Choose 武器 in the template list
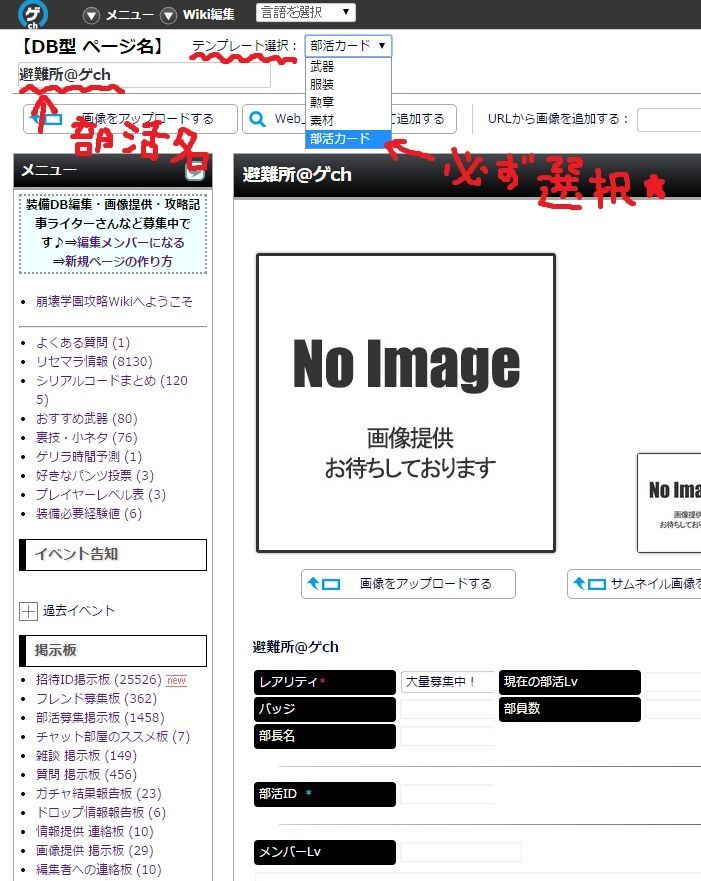This screenshot has width=701, height=881. pyautogui.click(x=322, y=66)
